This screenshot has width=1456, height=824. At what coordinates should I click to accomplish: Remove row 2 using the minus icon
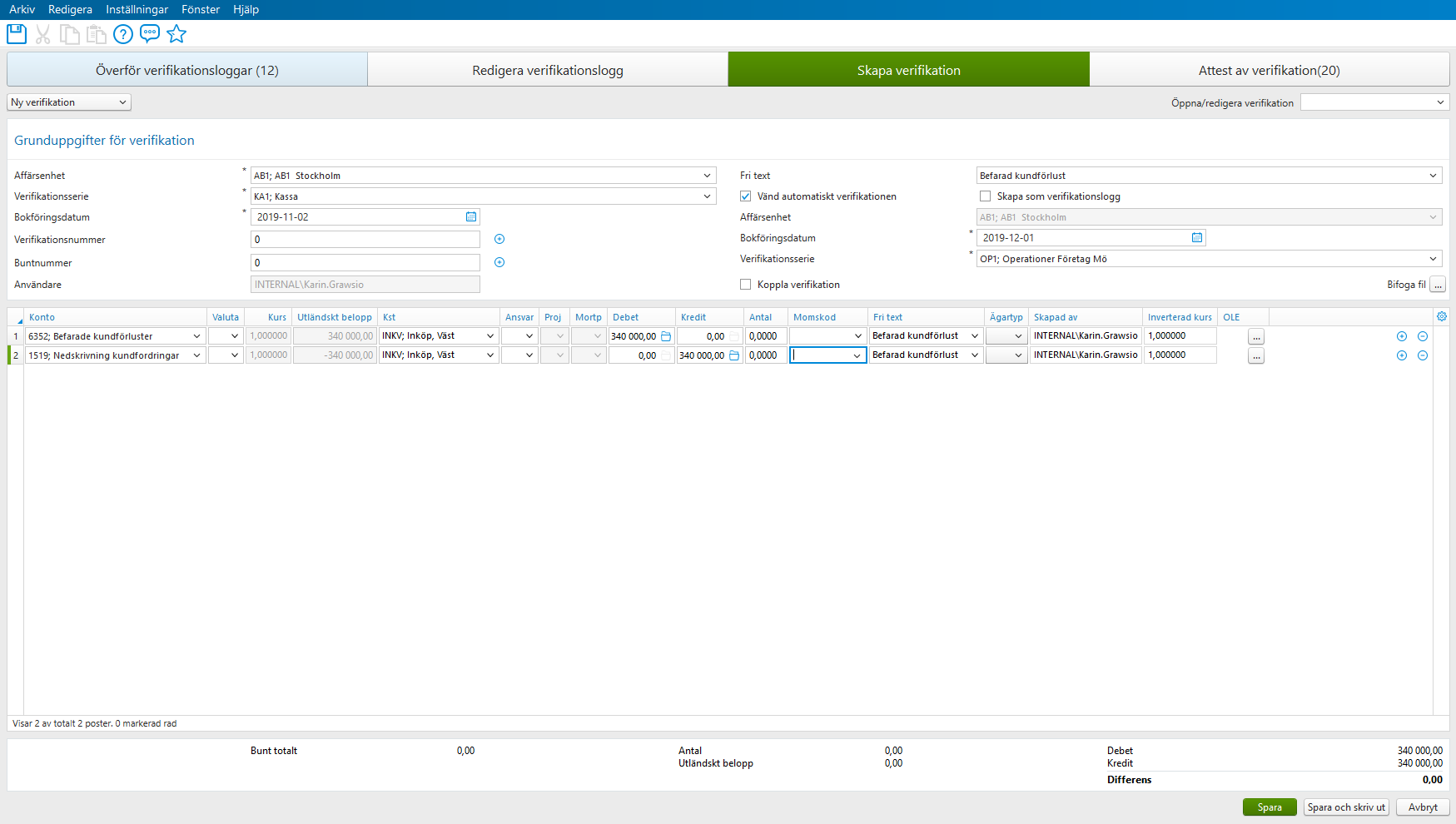pyautogui.click(x=1423, y=355)
